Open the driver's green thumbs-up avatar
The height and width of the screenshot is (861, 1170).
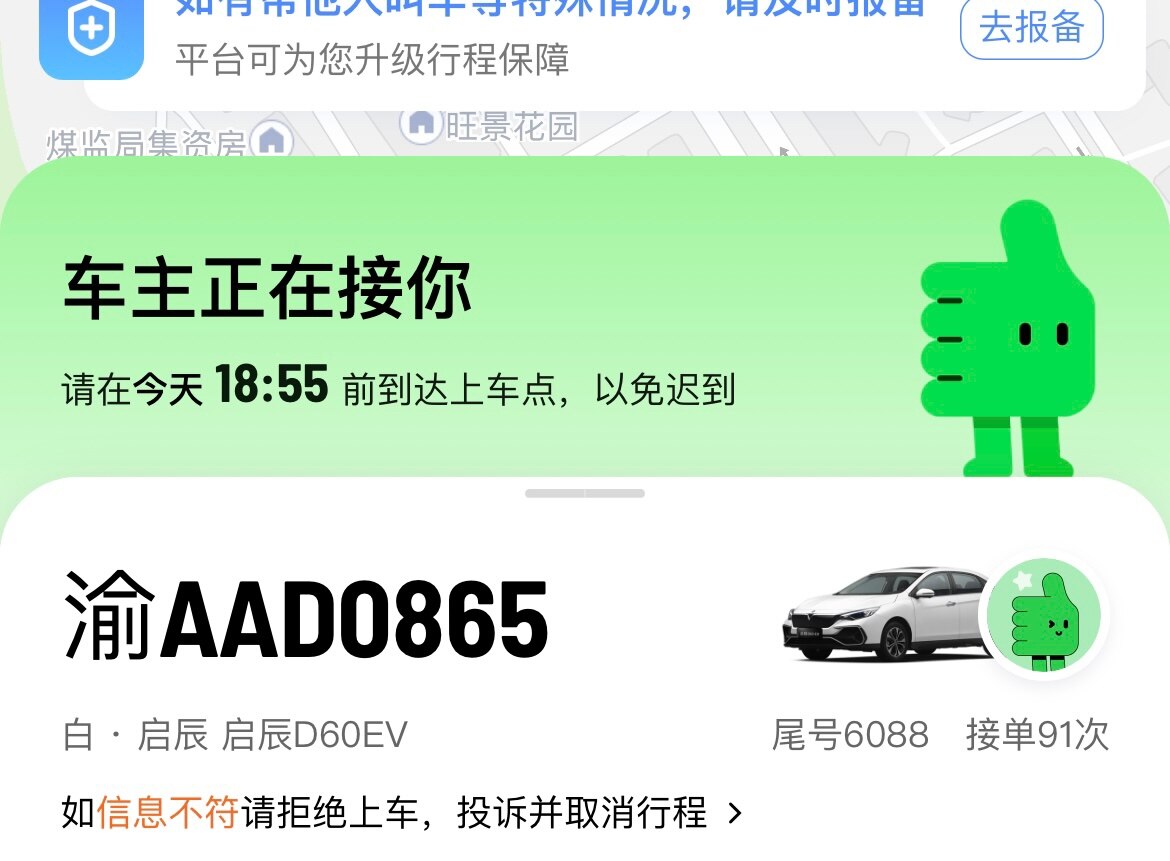click(1043, 614)
